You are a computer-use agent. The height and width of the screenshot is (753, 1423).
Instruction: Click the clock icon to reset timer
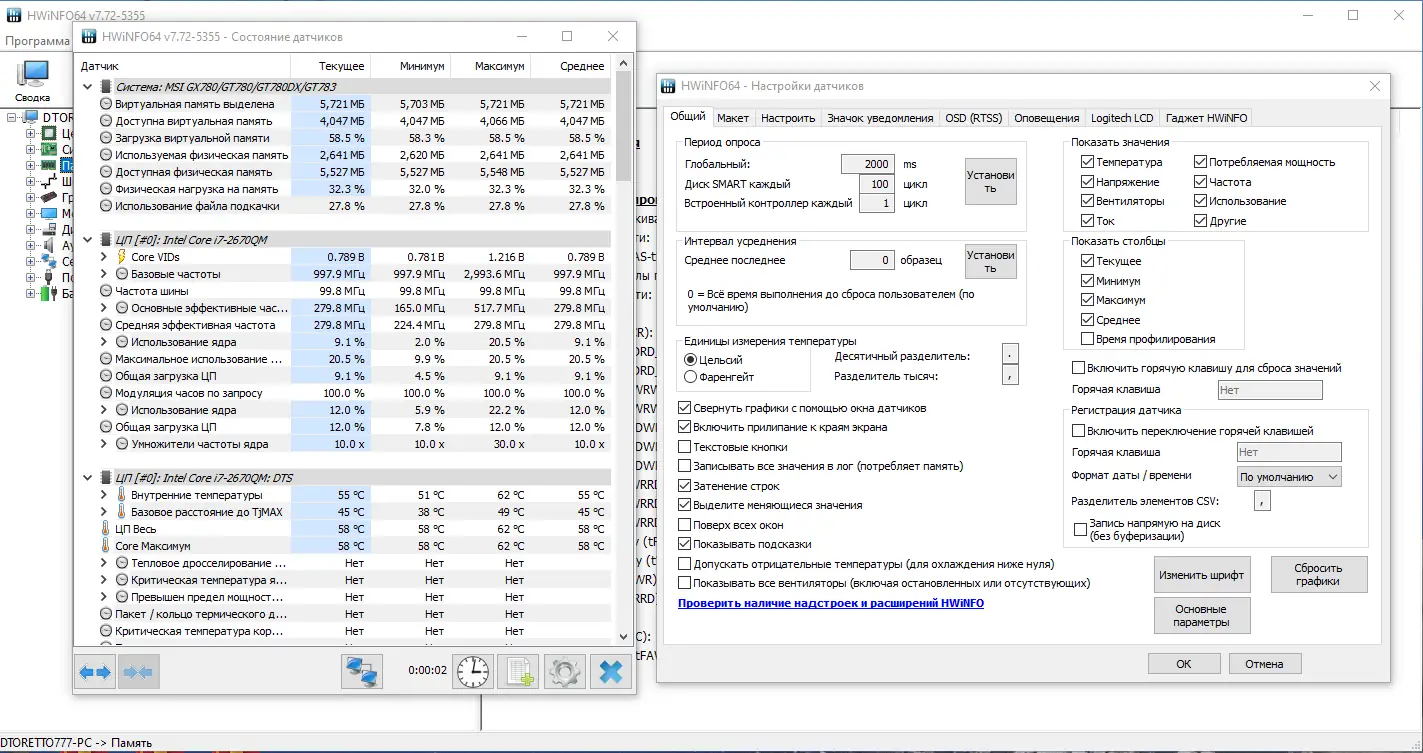pos(473,672)
